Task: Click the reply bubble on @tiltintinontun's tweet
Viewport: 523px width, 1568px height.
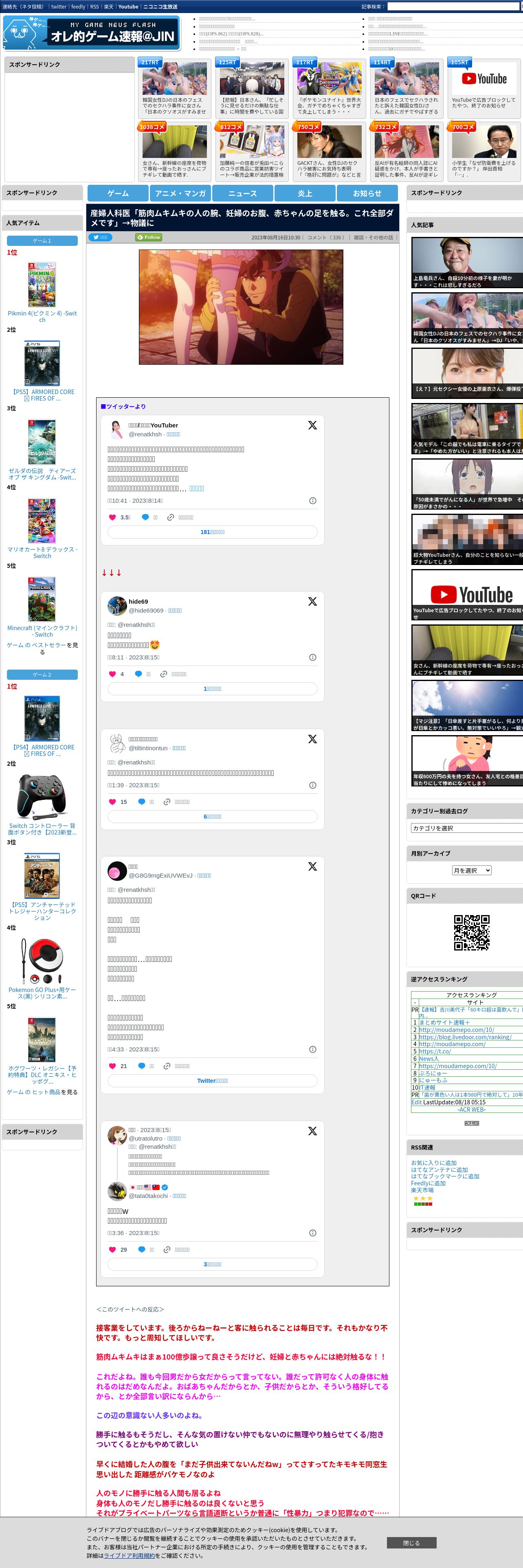Action: point(141,802)
